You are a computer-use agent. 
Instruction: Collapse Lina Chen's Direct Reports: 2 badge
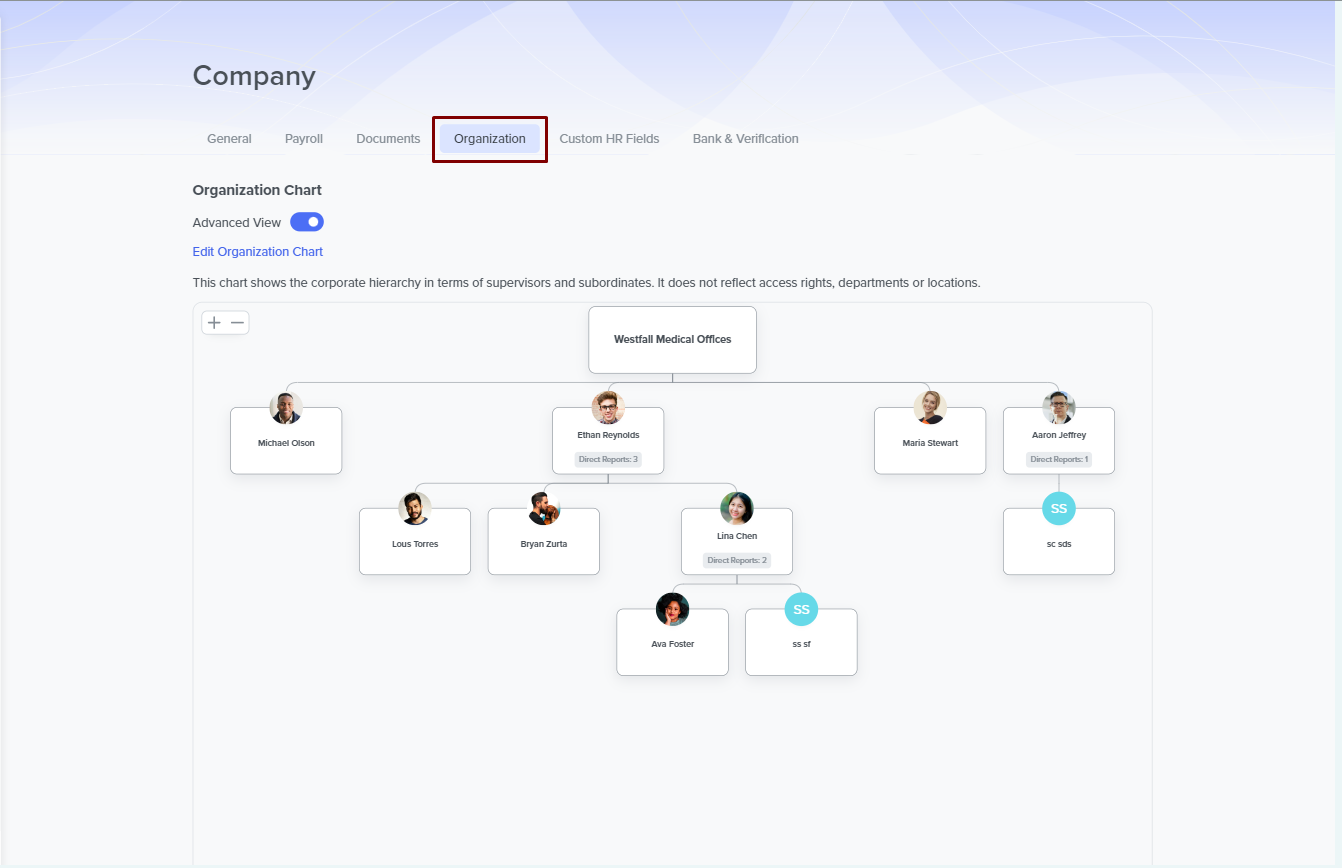tap(737, 561)
